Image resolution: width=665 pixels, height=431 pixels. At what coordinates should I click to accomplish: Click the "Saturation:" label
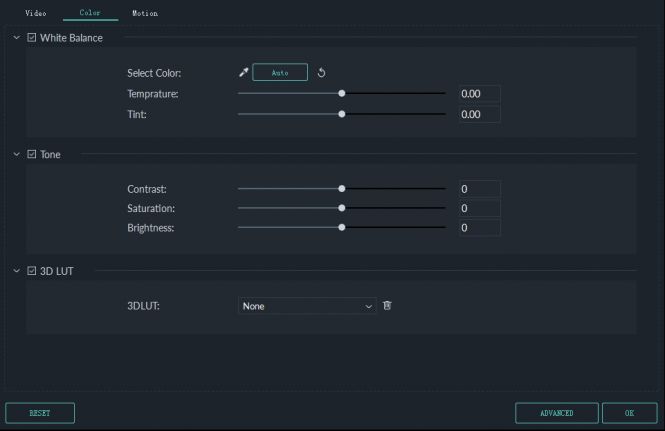pyautogui.click(x=151, y=208)
